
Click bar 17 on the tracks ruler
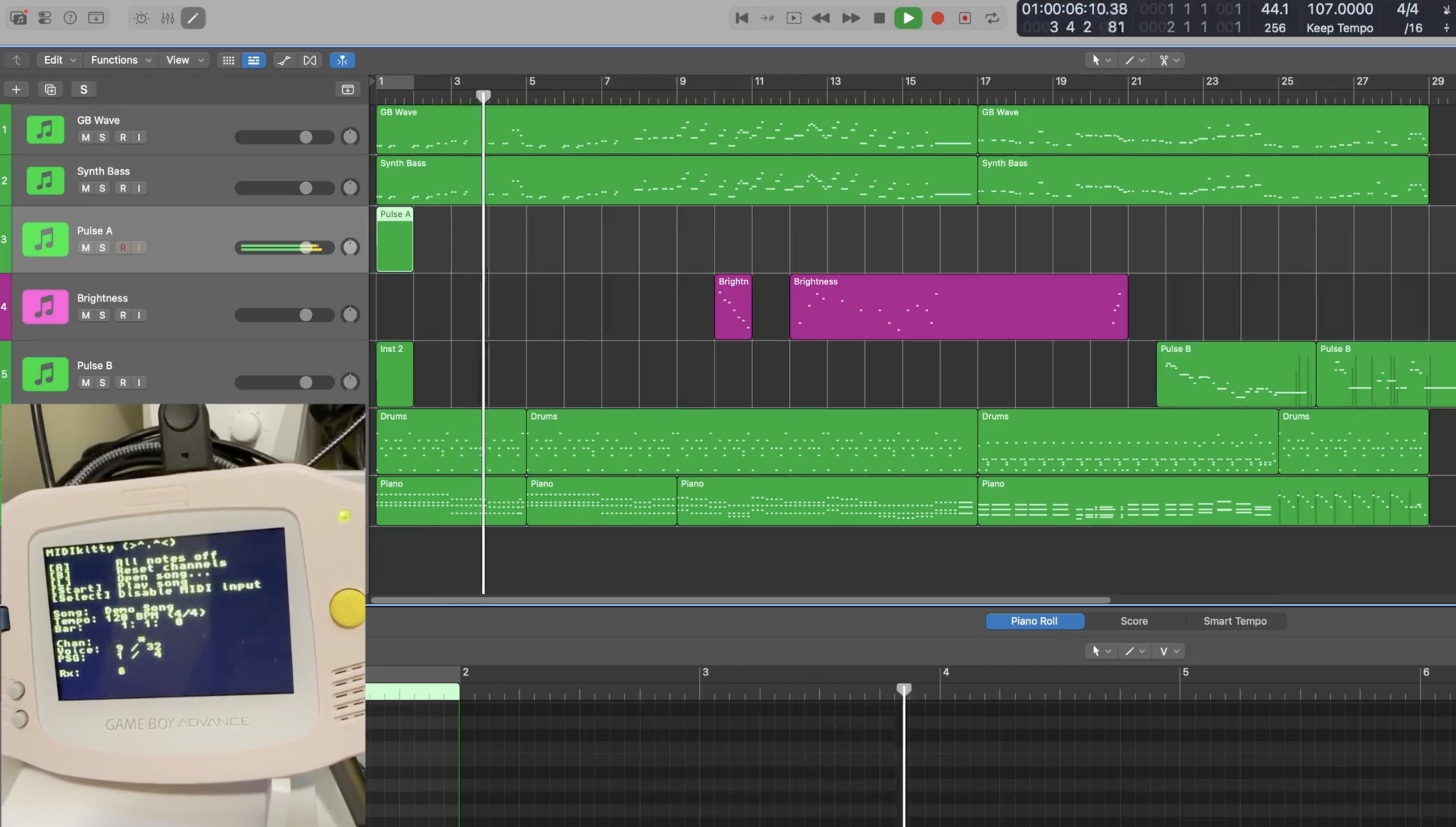(x=985, y=82)
